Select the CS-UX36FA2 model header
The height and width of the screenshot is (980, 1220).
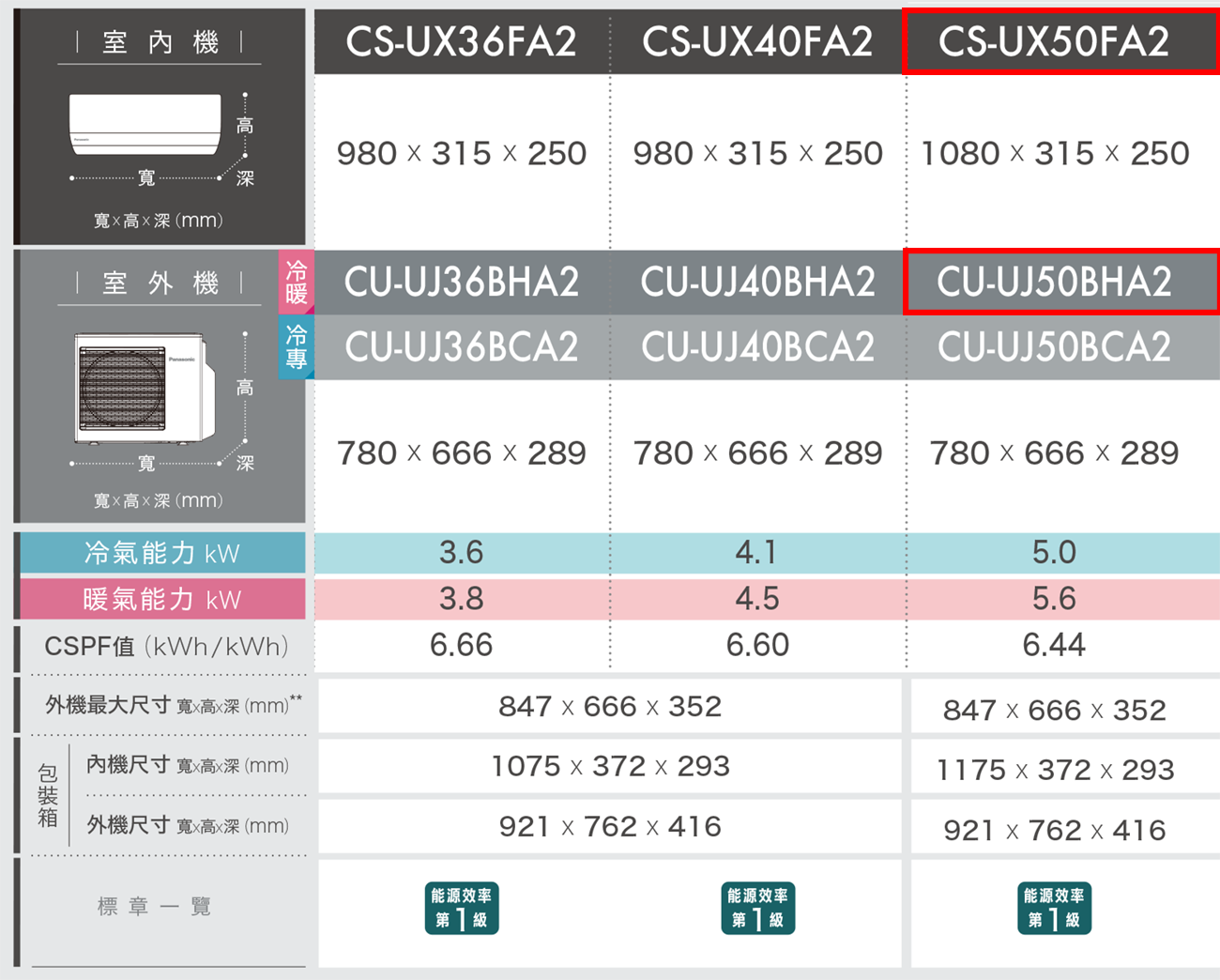[461, 41]
